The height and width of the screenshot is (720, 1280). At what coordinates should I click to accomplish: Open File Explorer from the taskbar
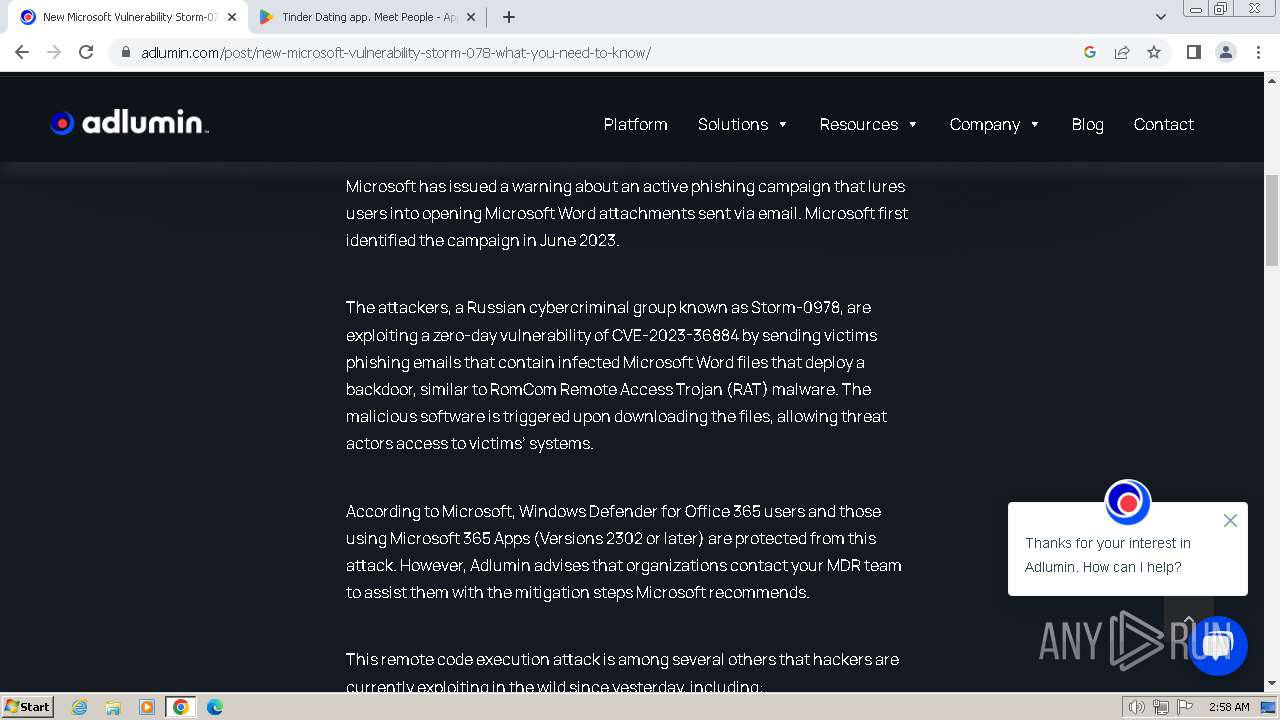(x=113, y=706)
